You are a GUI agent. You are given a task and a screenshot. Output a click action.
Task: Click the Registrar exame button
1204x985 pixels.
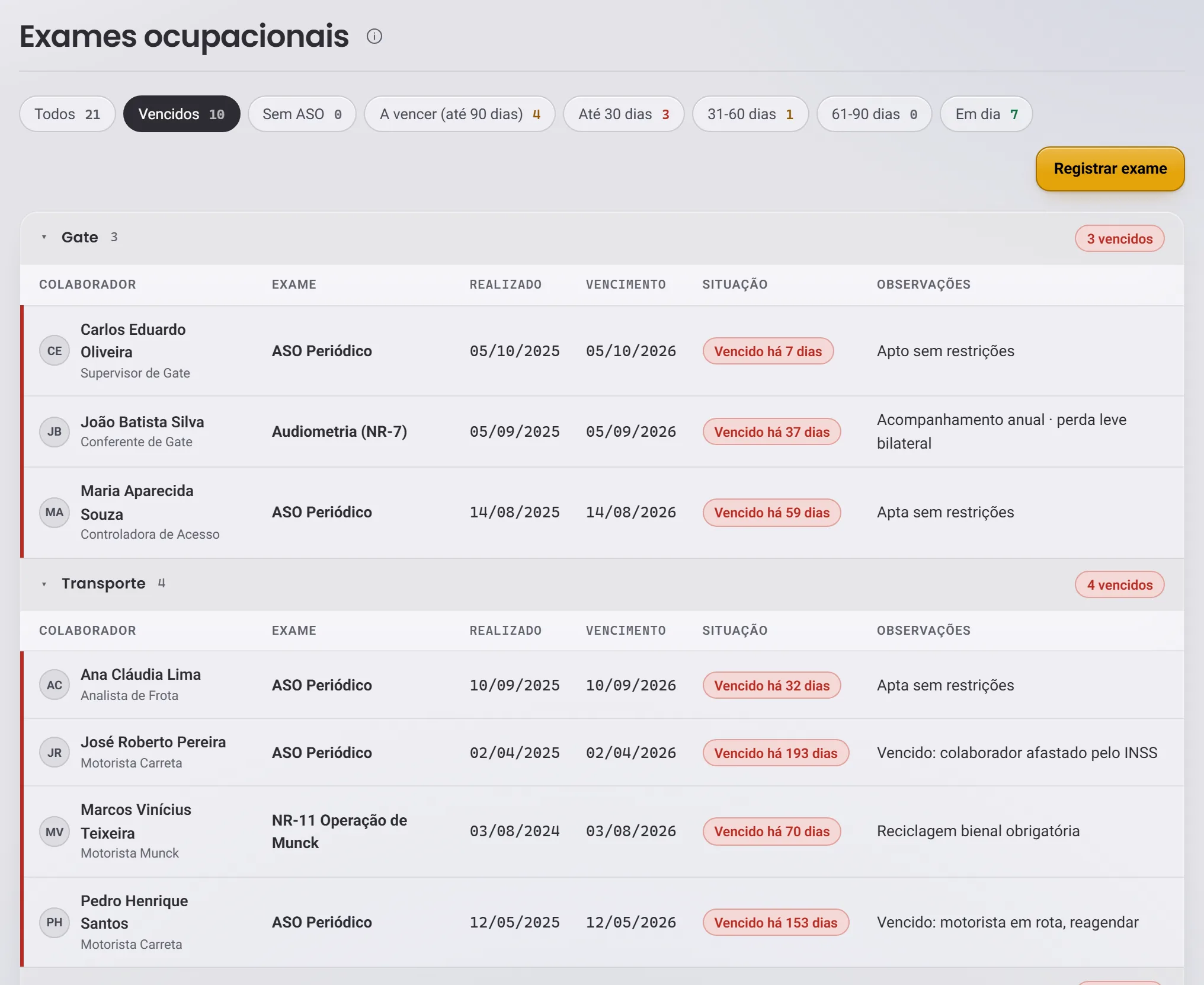[x=1110, y=169]
